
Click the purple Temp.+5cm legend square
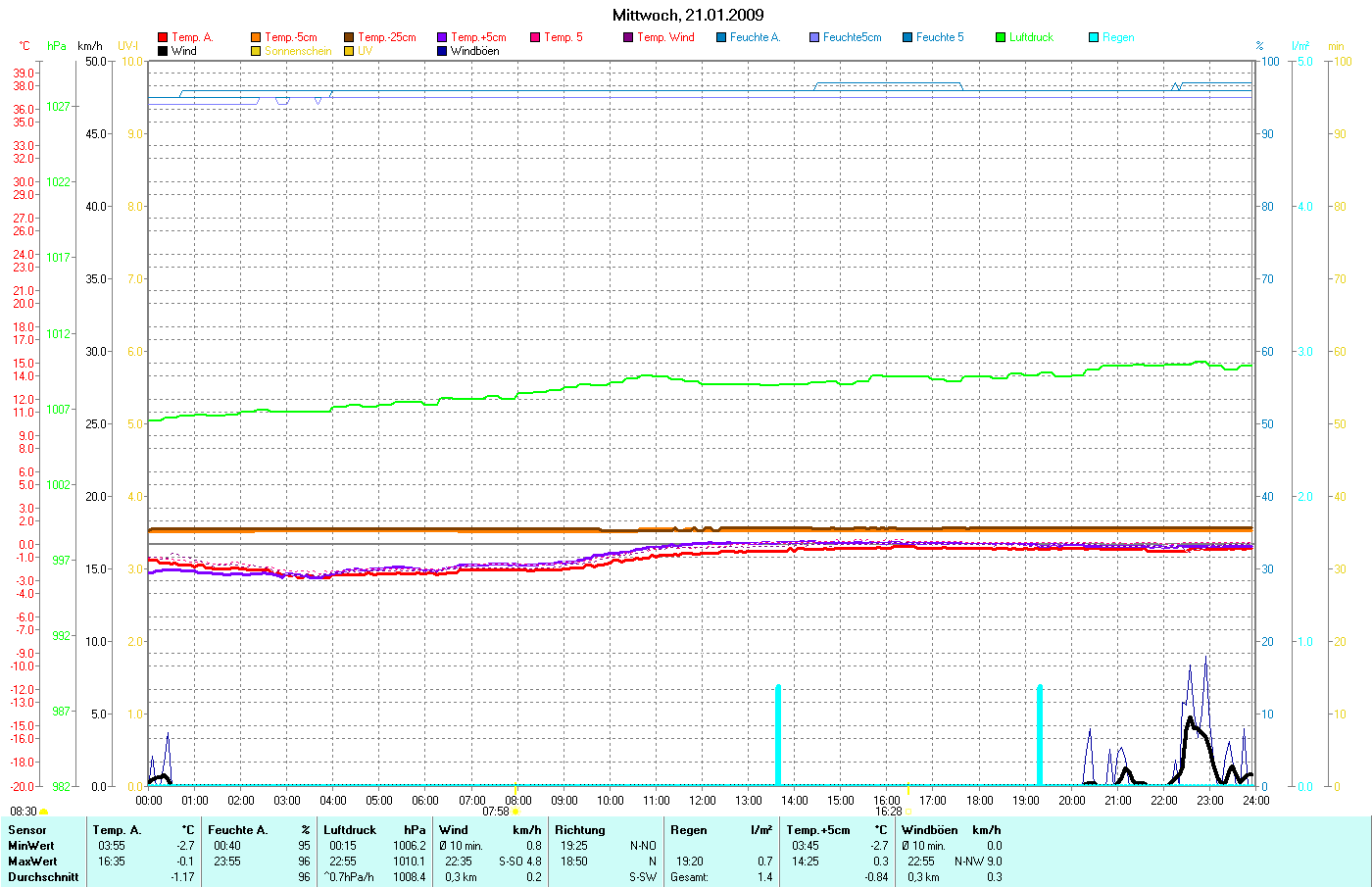pyautogui.click(x=442, y=37)
